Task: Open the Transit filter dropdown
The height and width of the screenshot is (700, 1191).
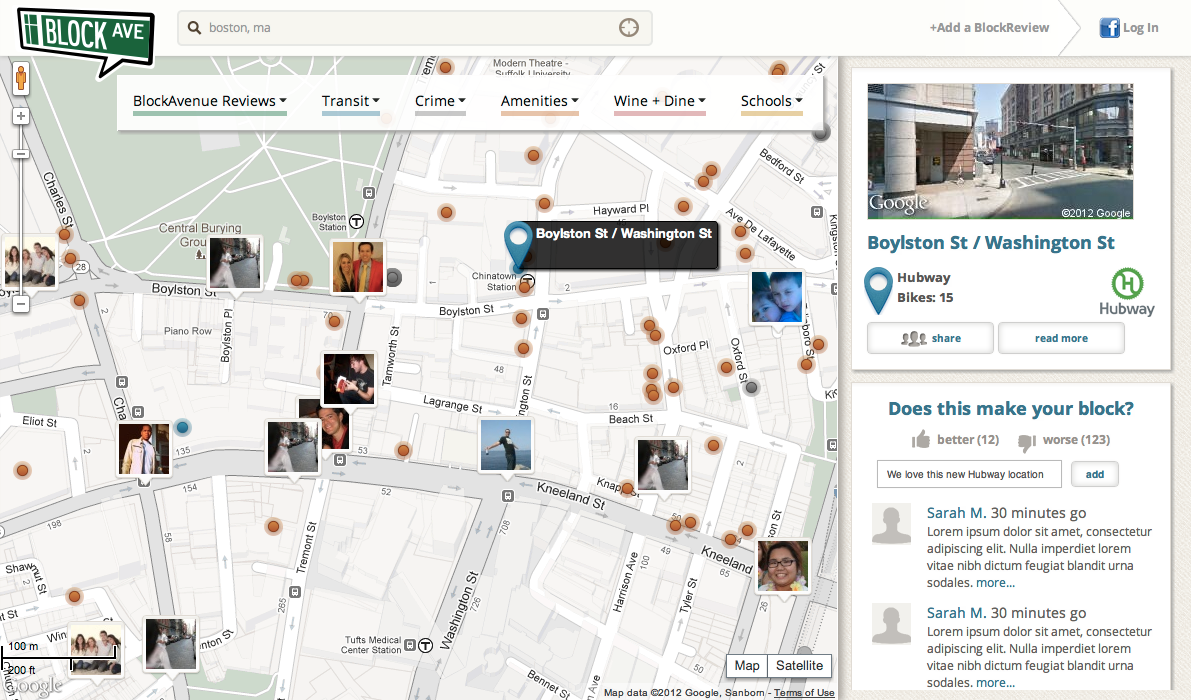Action: pyautogui.click(x=351, y=101)
